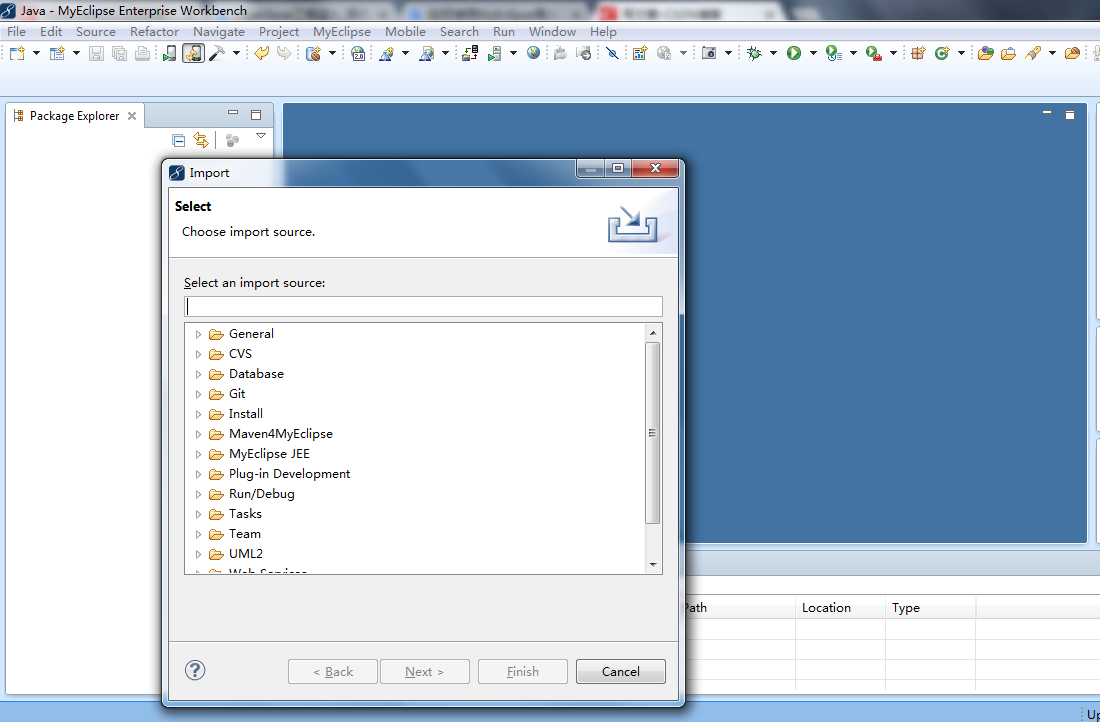Click the Back button in Import dialog
Image resolution: width=1100 pixels, height=722 pixels.
[333, 671]
